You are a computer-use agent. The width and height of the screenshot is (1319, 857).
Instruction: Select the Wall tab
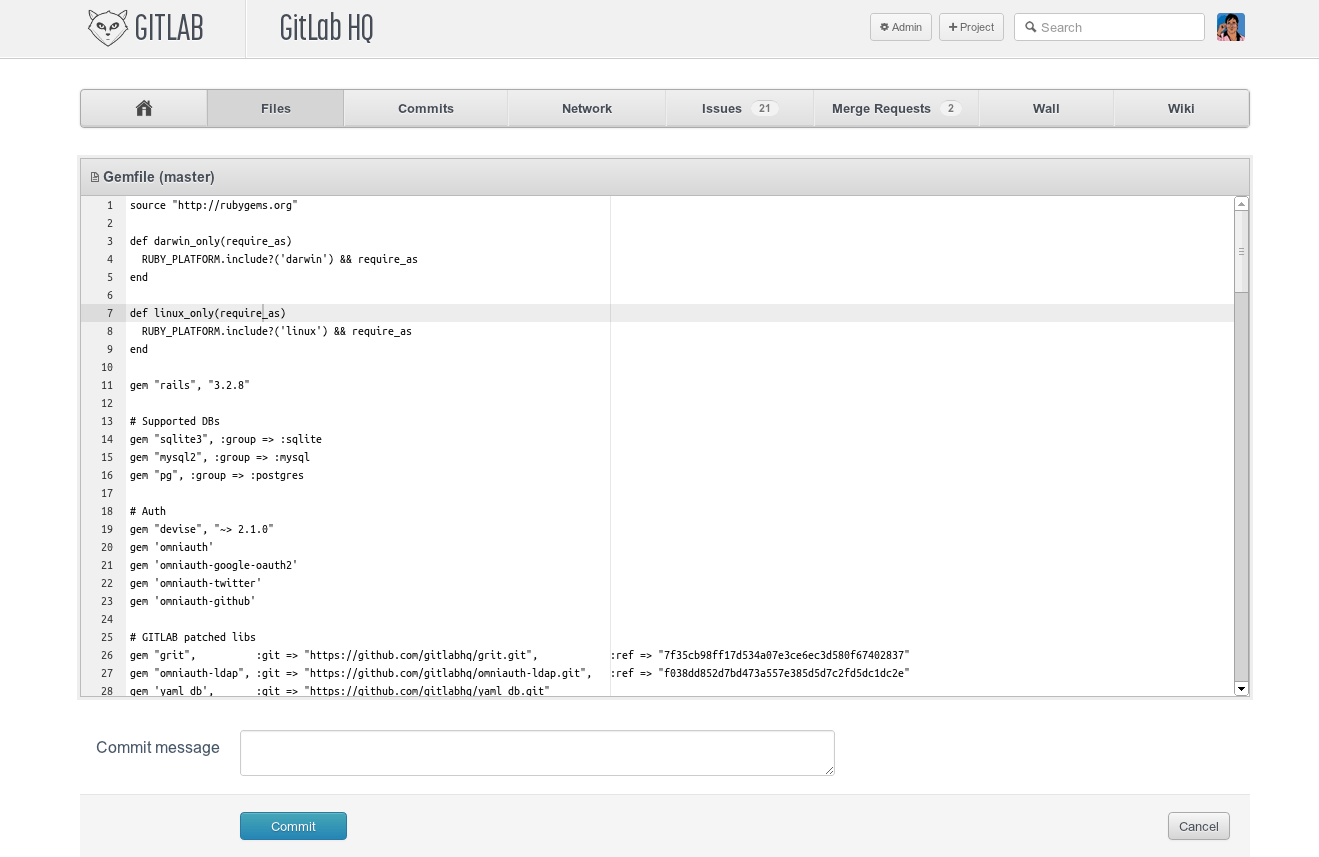pyautogui.click(x=1046, y=108)
